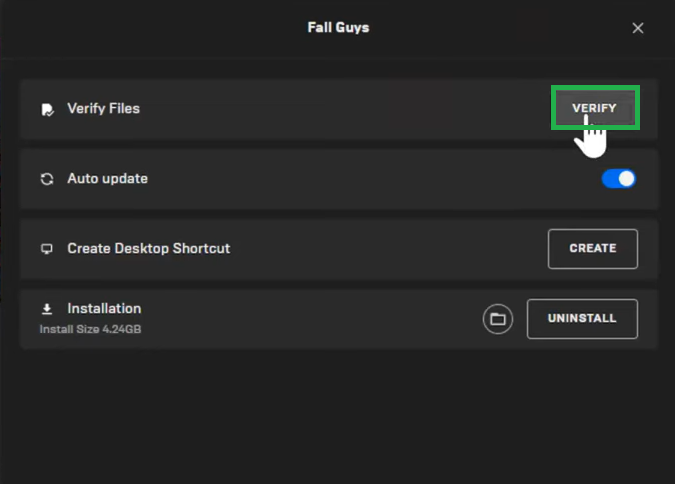Click CREATE for desktop shortcut
675x484 pixels.
click(593, 248)
